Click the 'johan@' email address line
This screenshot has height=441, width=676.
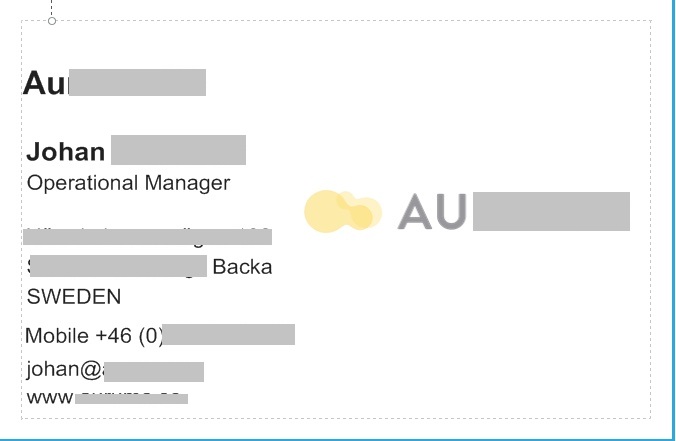click(65, 369)
